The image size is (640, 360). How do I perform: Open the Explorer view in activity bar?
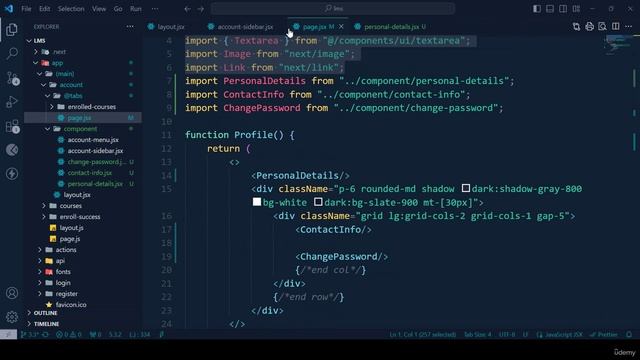point(11,29)
